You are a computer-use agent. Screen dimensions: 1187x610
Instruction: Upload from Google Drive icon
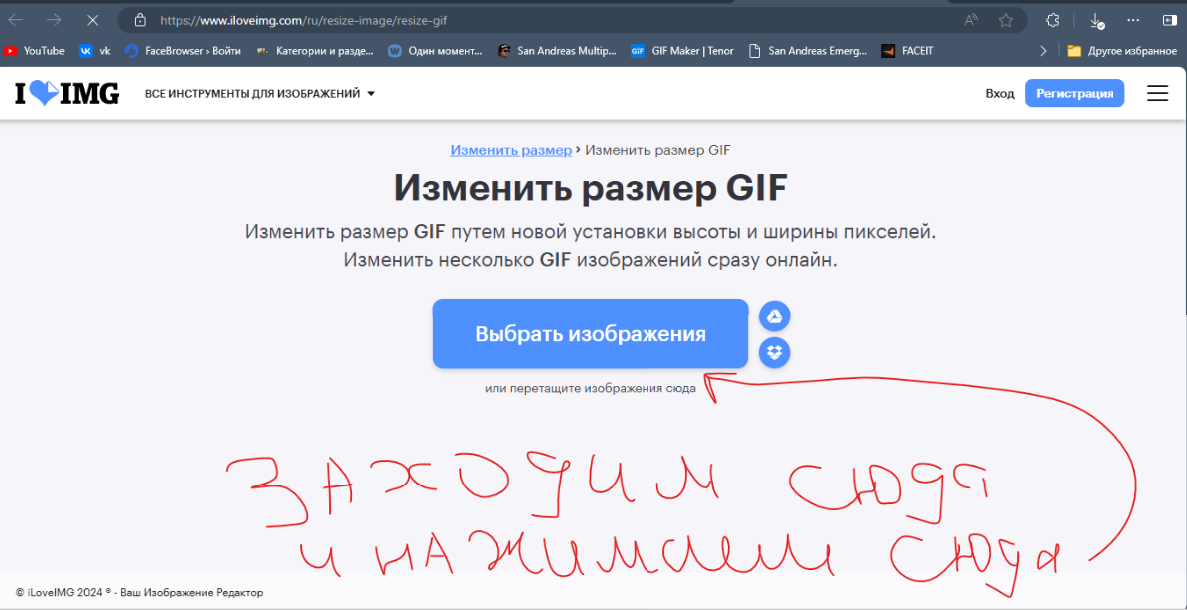pos(774,317)
